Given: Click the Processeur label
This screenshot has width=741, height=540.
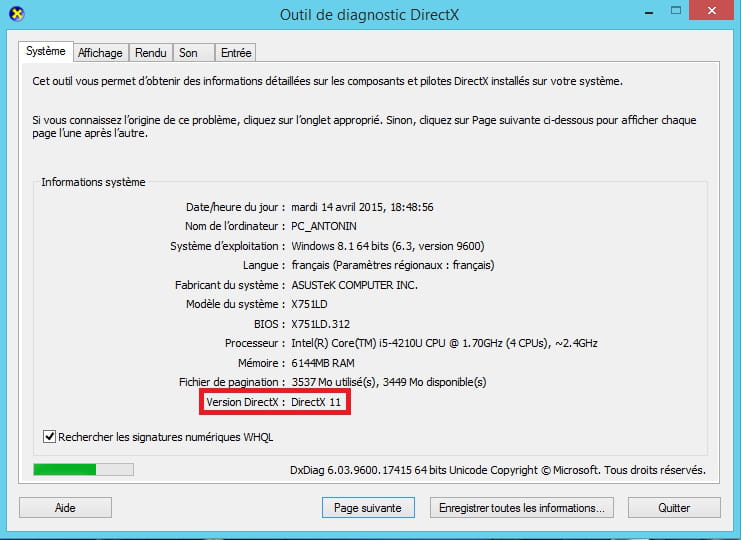Looking at the screenshot, I should 255,343.
